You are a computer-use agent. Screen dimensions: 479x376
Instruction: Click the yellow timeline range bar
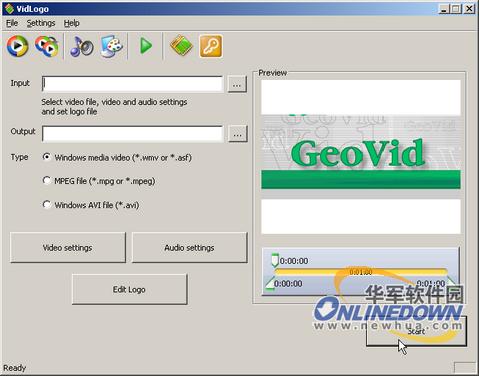(x=361, y=272)
